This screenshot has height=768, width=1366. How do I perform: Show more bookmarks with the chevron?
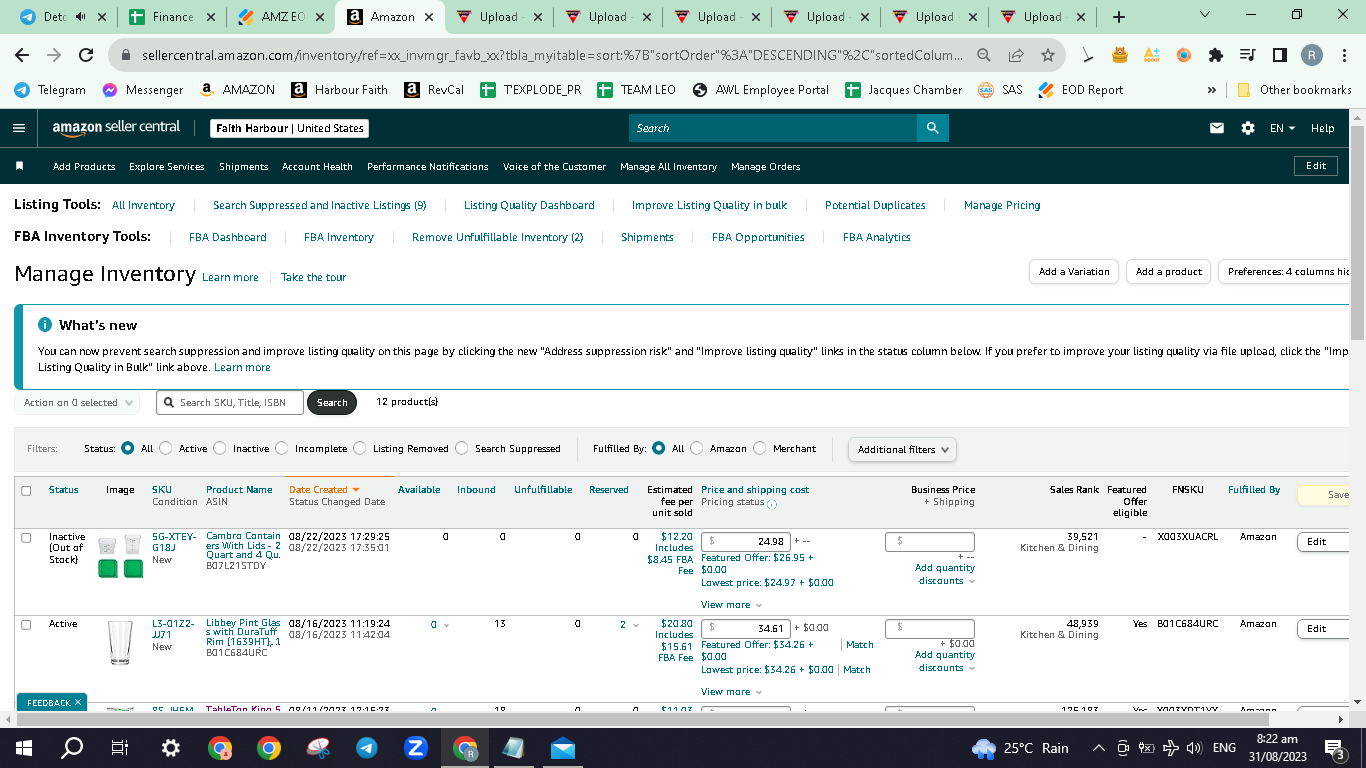[1212, 90]
